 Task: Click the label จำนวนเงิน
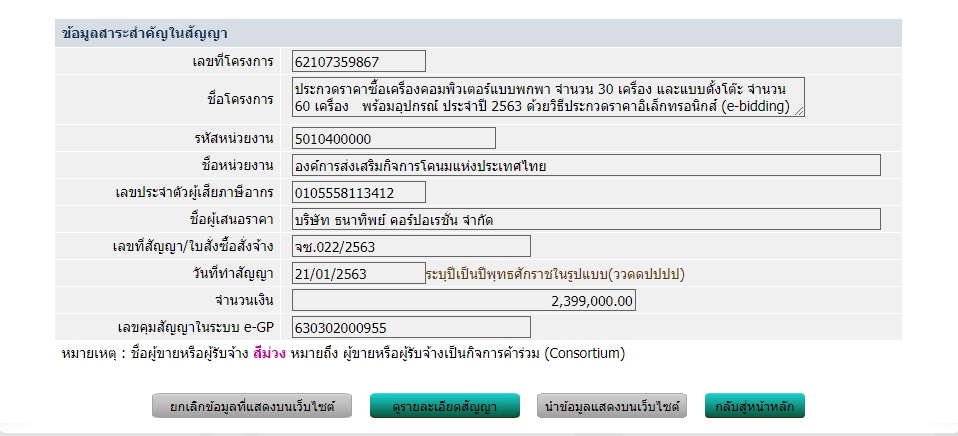[x=244, y=300]
